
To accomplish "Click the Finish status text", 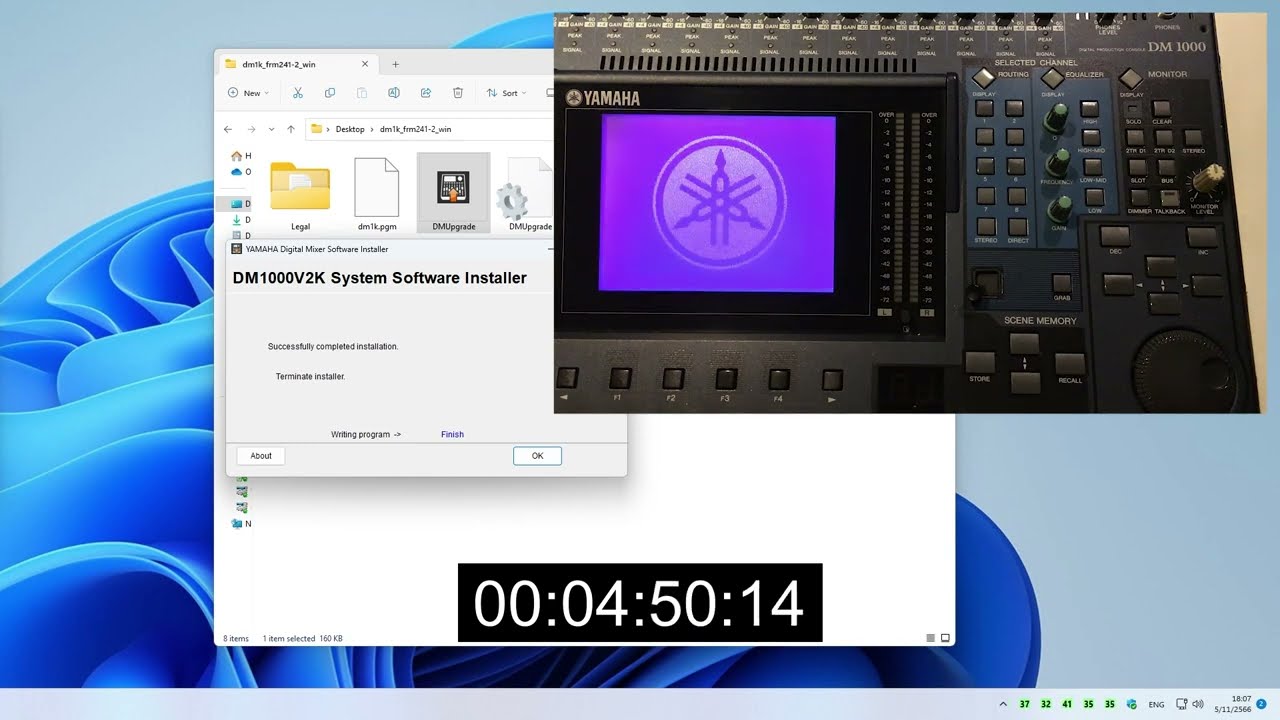I will (x=452, y=434).
